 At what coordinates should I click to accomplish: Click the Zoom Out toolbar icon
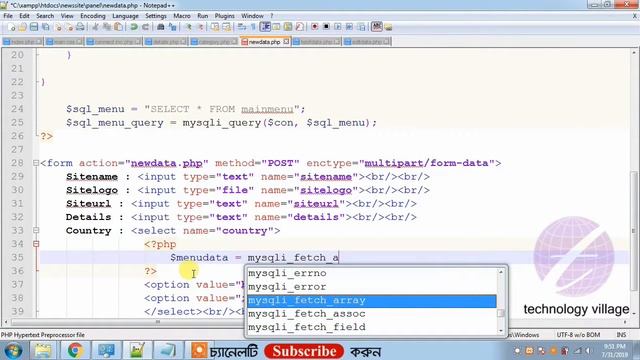point(200,27)
